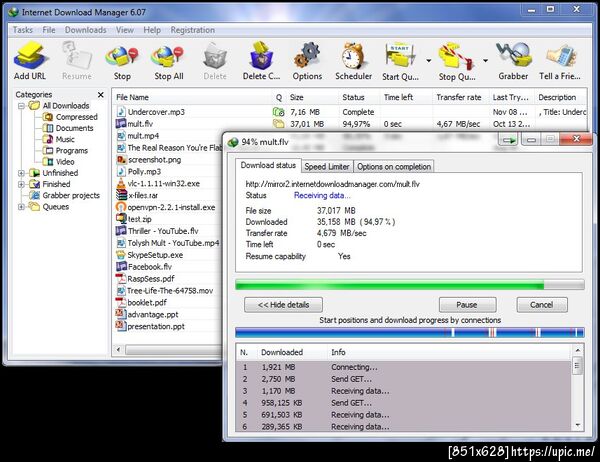Click the Start Queue toolbar icon
The width and height of the screenshot is (600, 462).
pos(400,57)
